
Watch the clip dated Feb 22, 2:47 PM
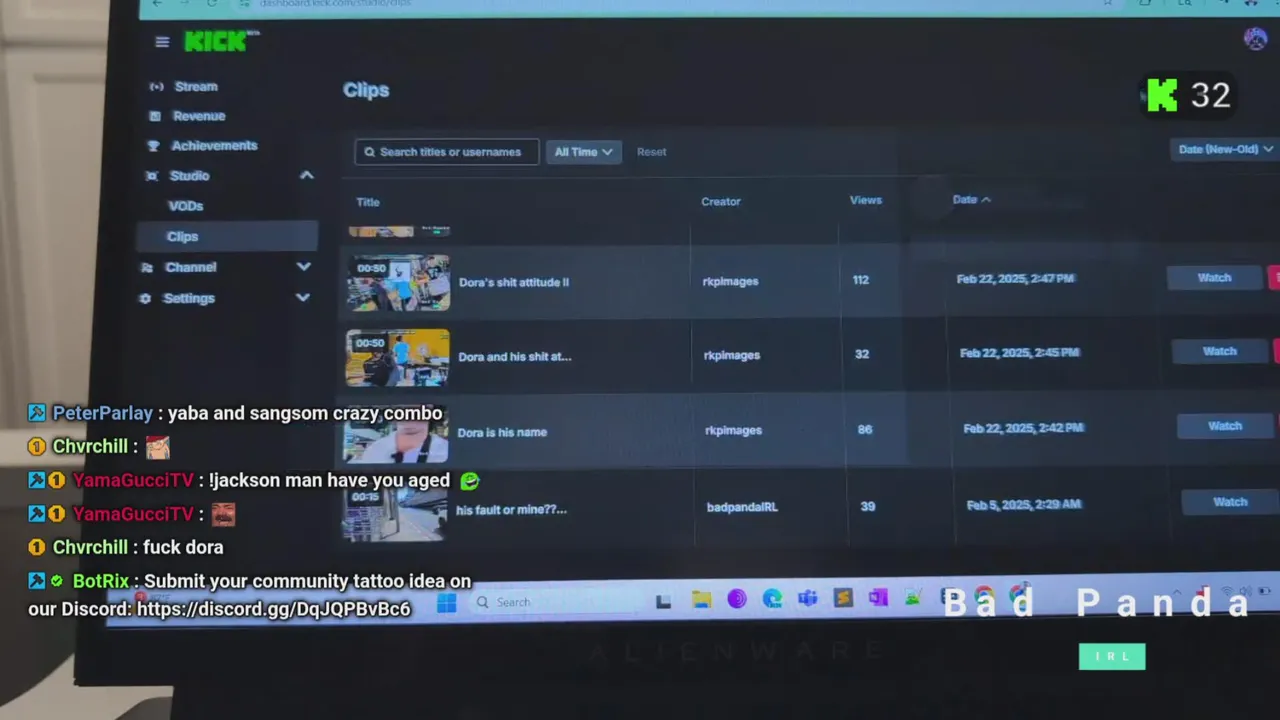tap(1214, 278)
